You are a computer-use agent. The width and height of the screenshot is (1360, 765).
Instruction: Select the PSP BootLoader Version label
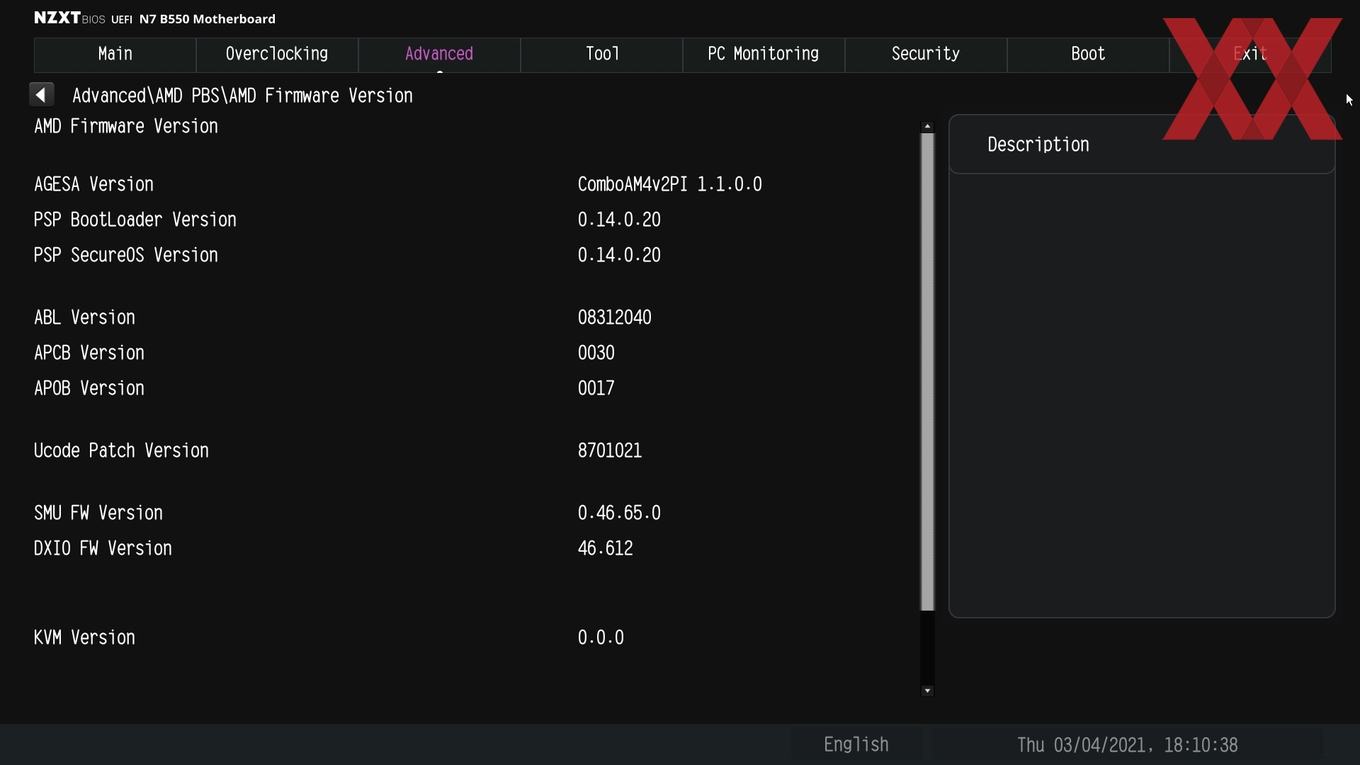tap(135, 219)
